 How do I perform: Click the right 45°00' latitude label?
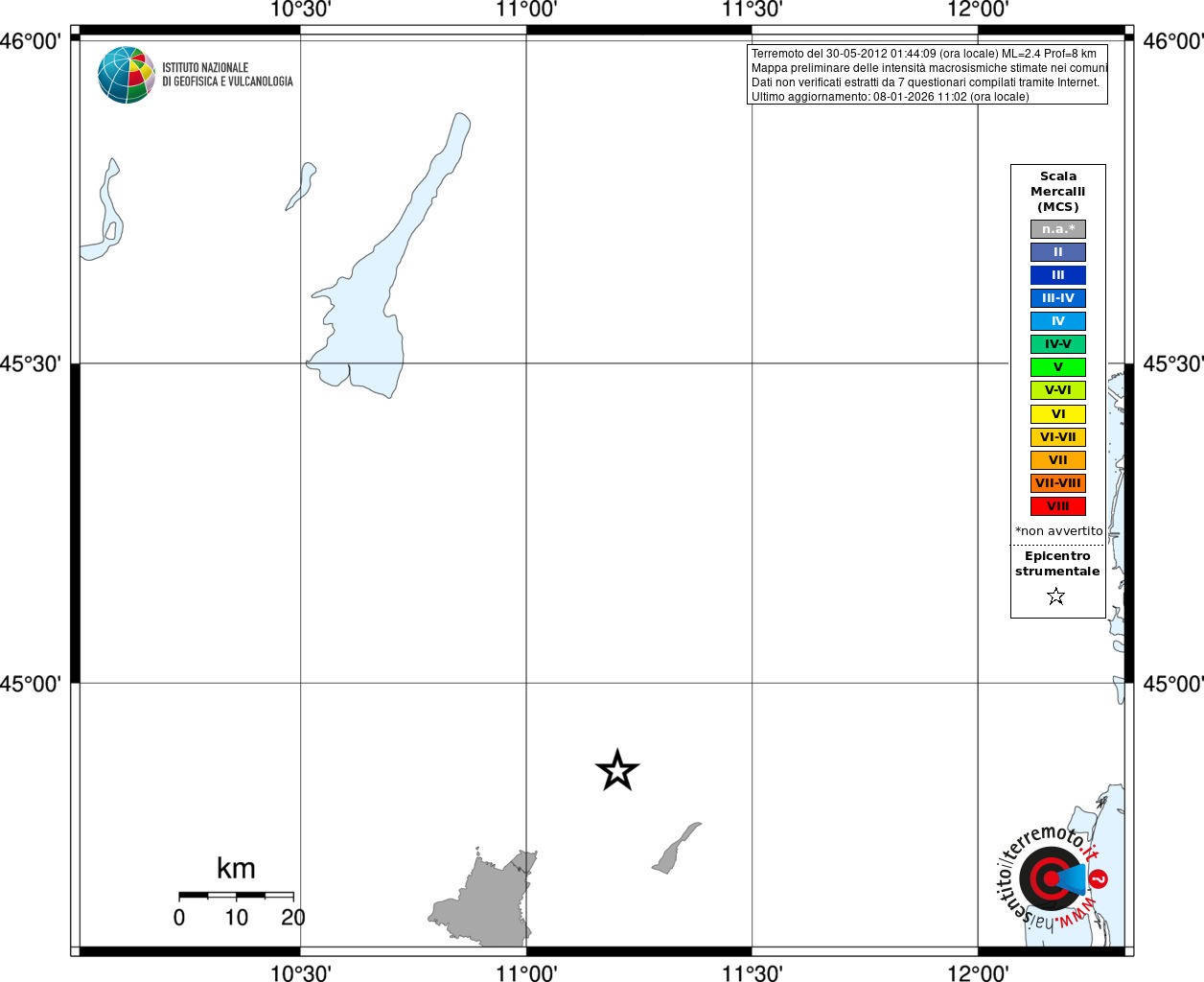coord(1173,684)
